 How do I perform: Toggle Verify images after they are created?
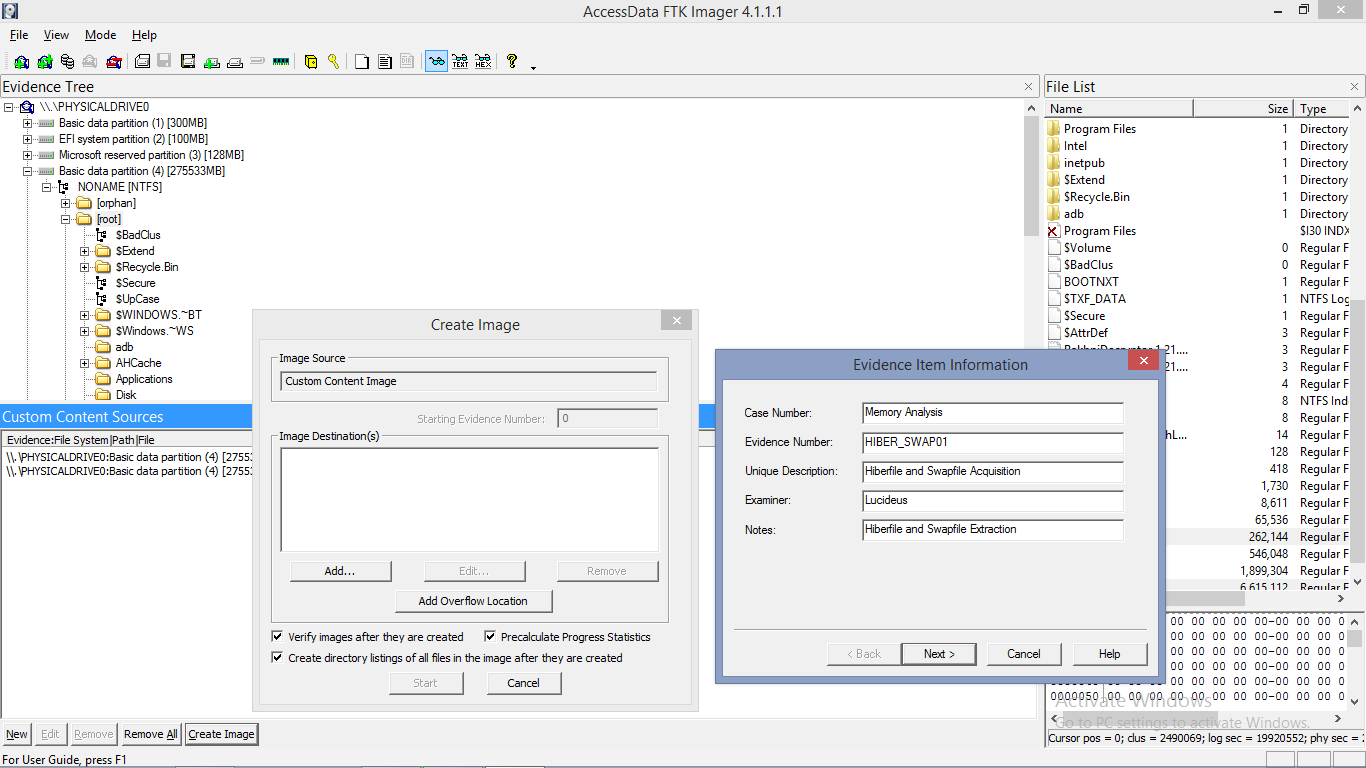[x=277, y=636]
